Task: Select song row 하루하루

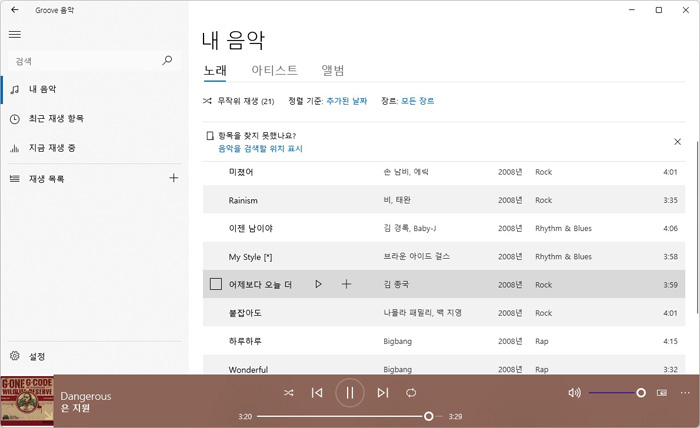Action: (444, 341)
